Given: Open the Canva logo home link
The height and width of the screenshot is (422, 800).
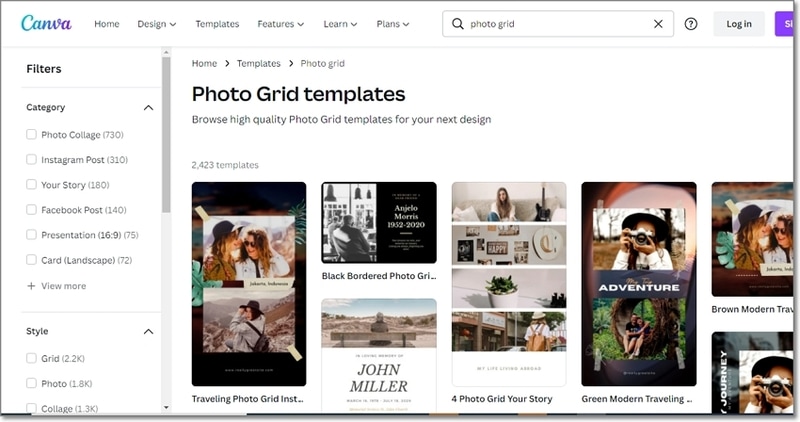Looking at the screenshot, I should coord(46,23).
